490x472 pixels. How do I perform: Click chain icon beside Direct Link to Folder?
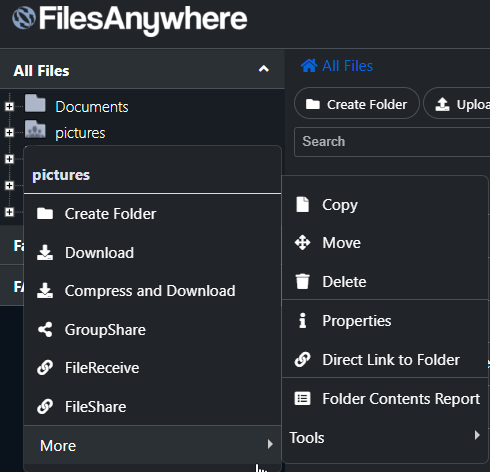[x=303, y=360]
